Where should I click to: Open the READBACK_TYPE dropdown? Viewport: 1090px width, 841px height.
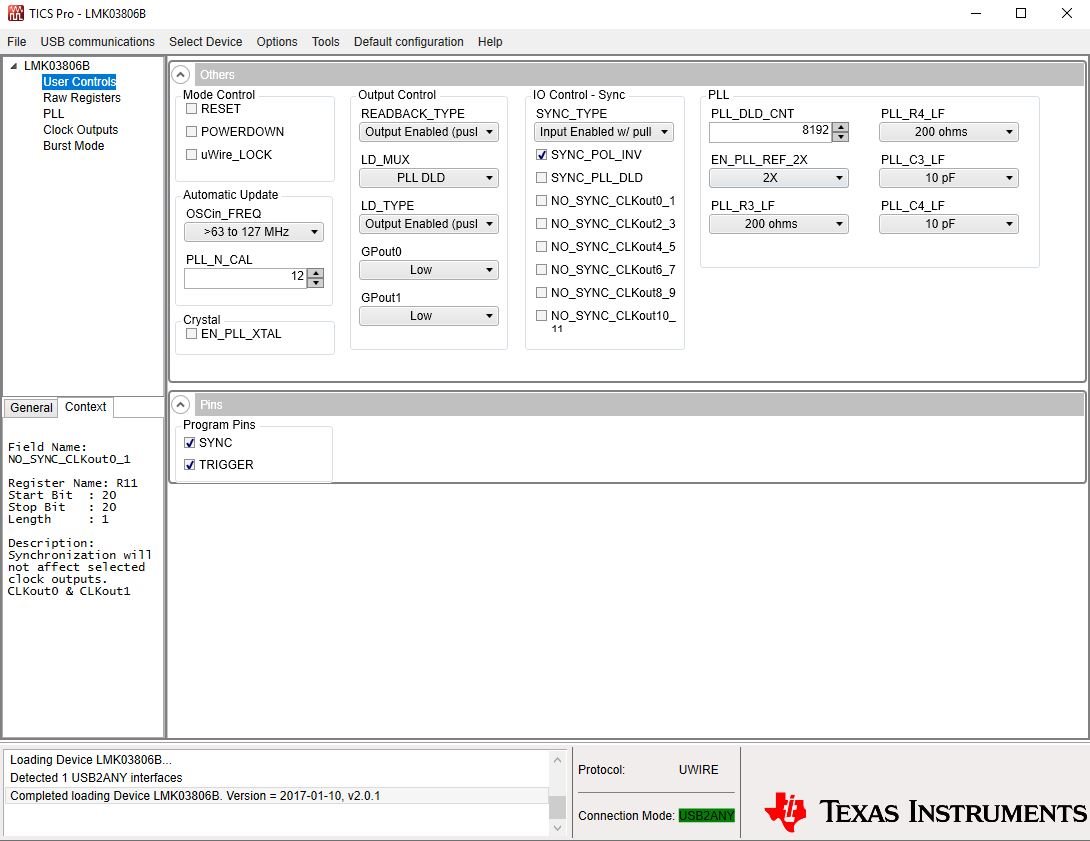coord(429,131)
